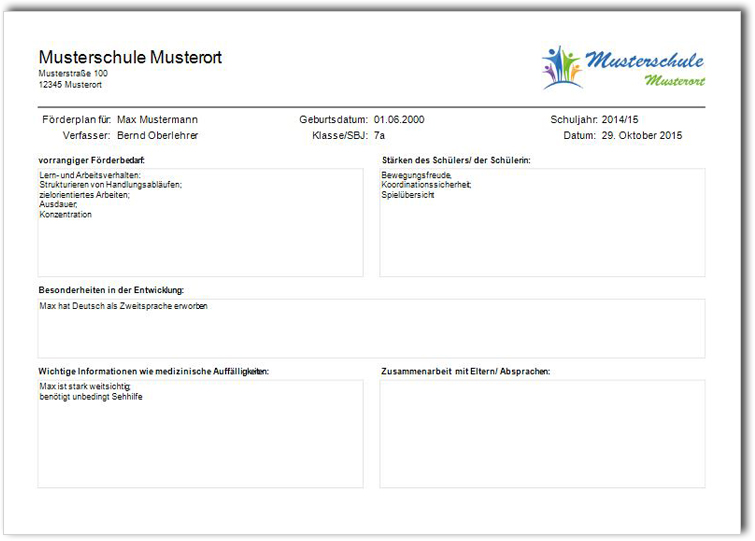
Task: Click the text '12345 Musterort'
Action: coord(70,85)
